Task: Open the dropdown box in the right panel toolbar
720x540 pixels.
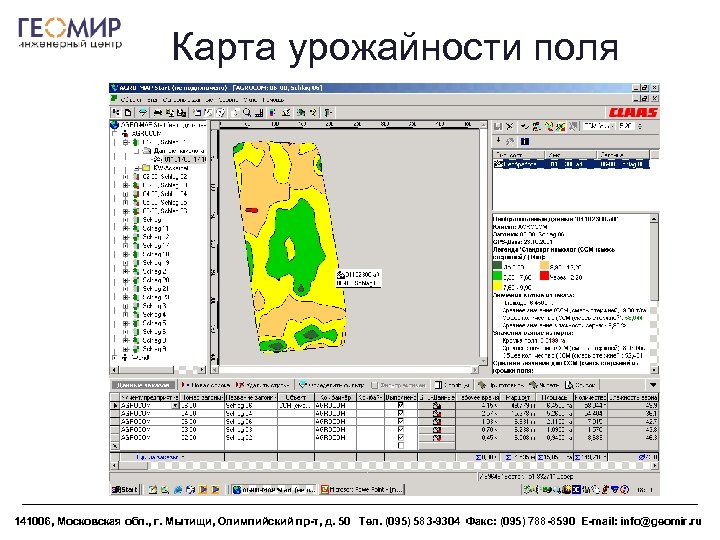Action: pyautogui.click(x=598, y=126)
